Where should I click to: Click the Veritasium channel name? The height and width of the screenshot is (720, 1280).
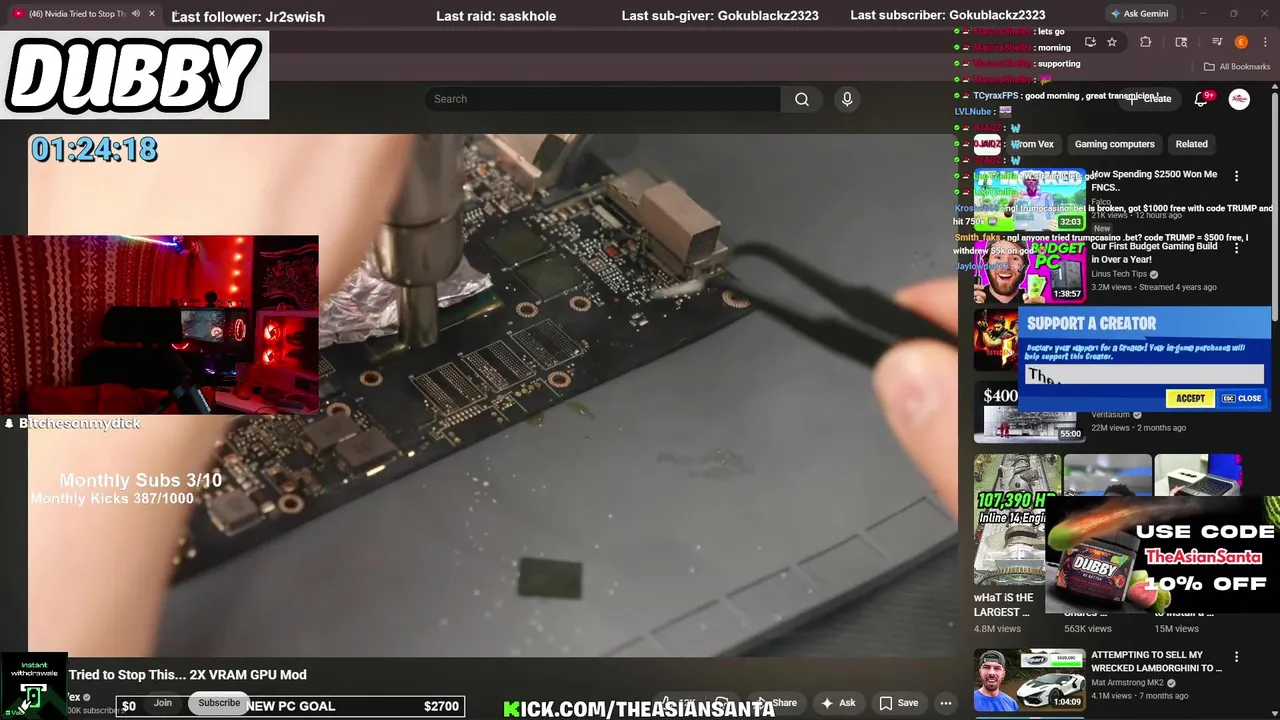pyautogui.click(x=1111, y=415)
